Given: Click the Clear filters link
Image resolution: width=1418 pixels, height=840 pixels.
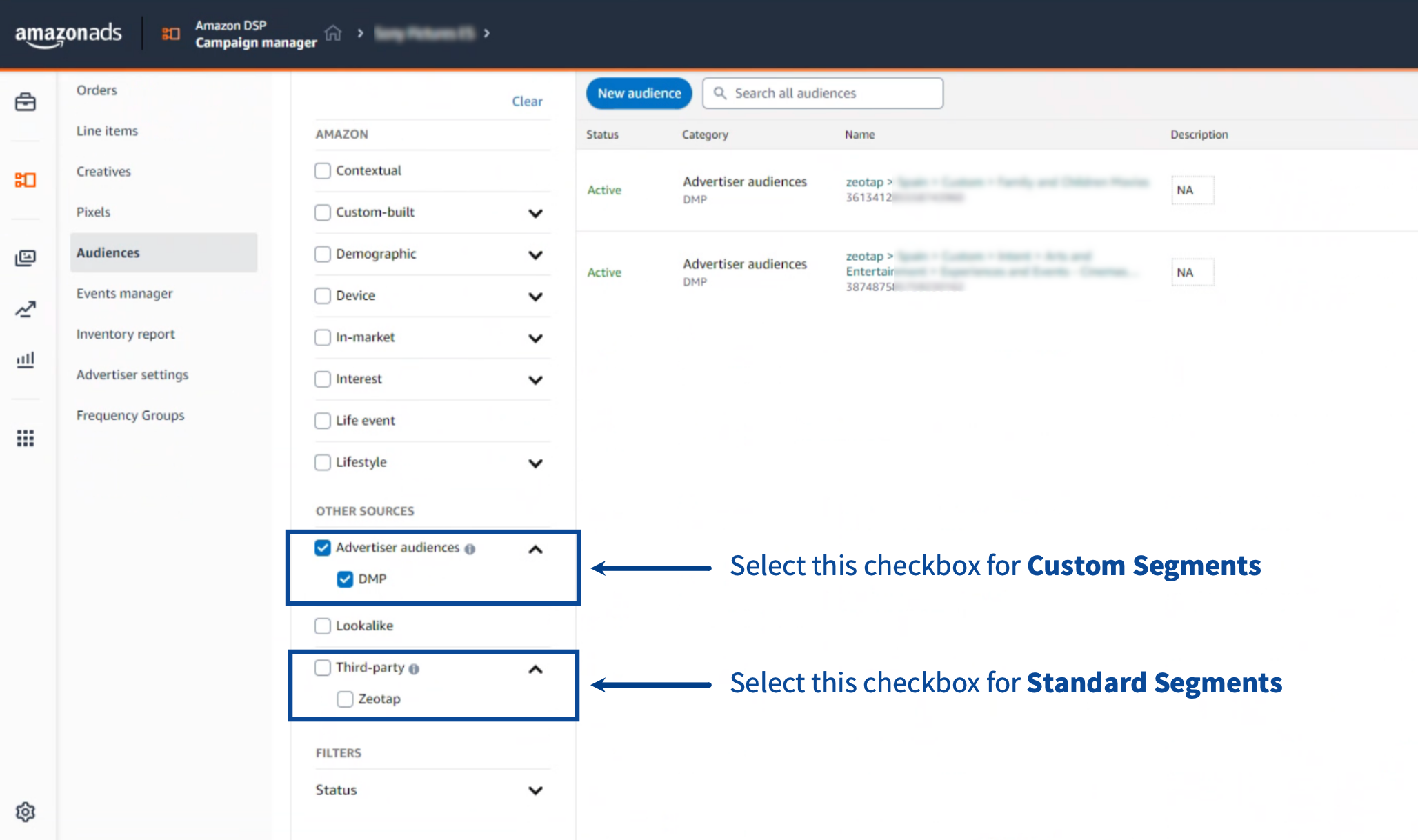Looking at the screenshot, I should 527,101.
